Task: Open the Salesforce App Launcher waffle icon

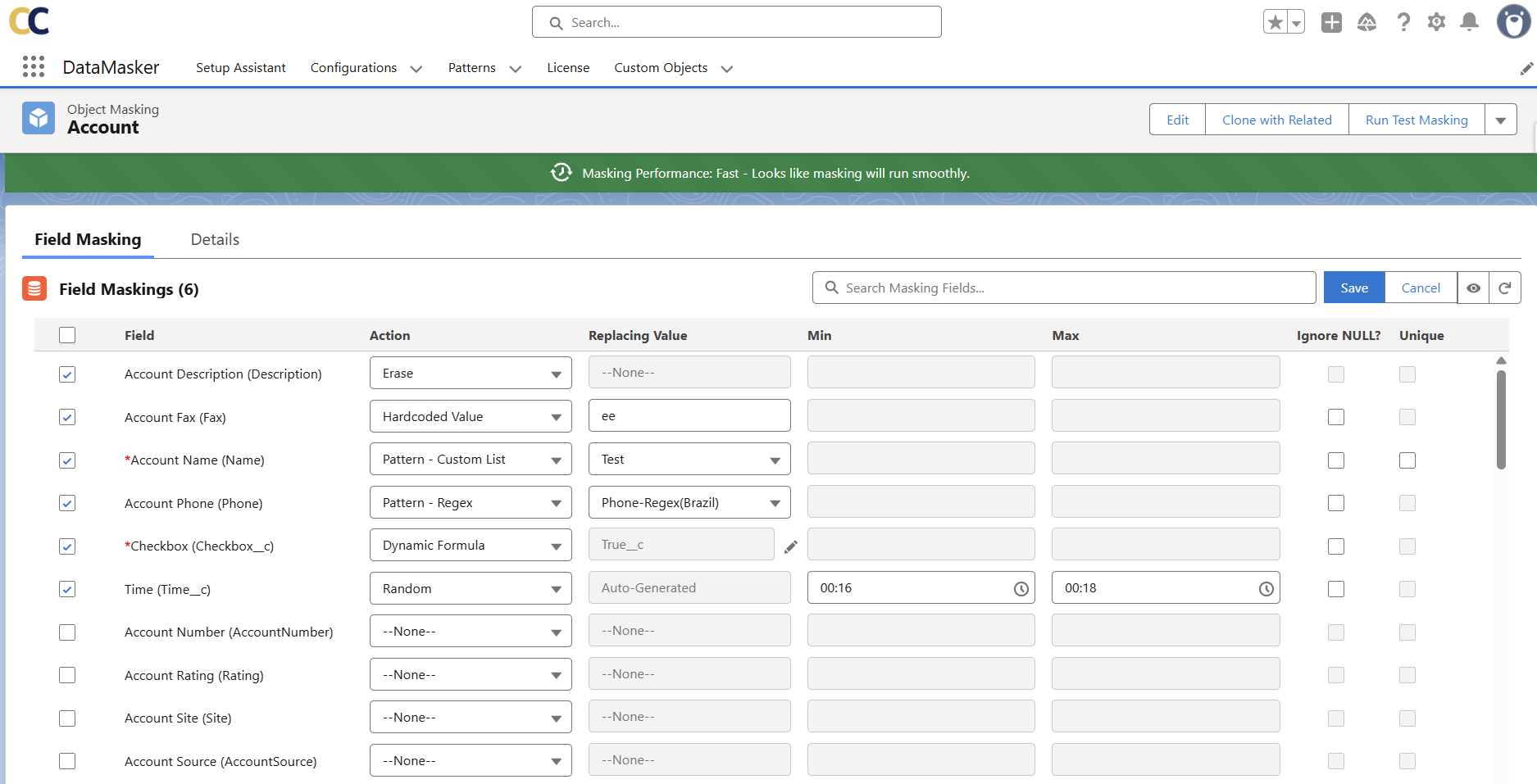Action: (33, 66)
